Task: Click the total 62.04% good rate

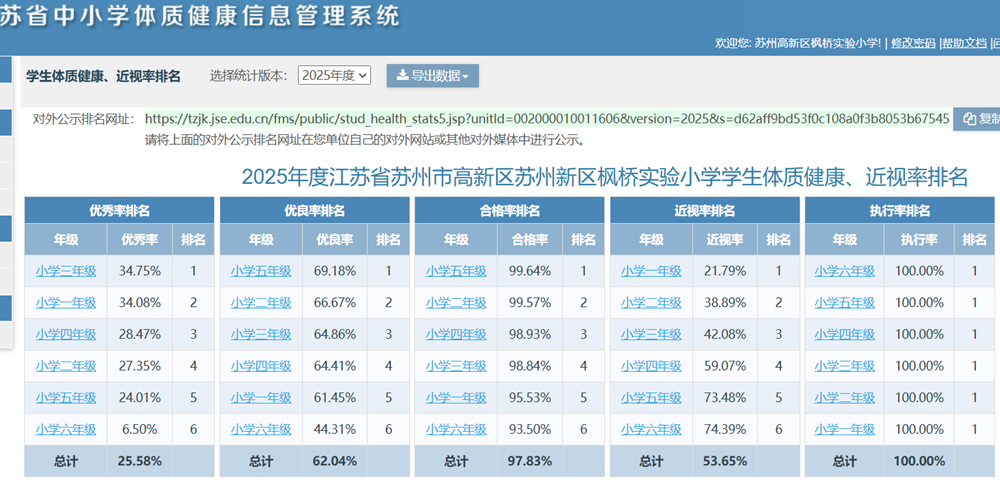Action: pyautogui.click(x=335, y=461)
